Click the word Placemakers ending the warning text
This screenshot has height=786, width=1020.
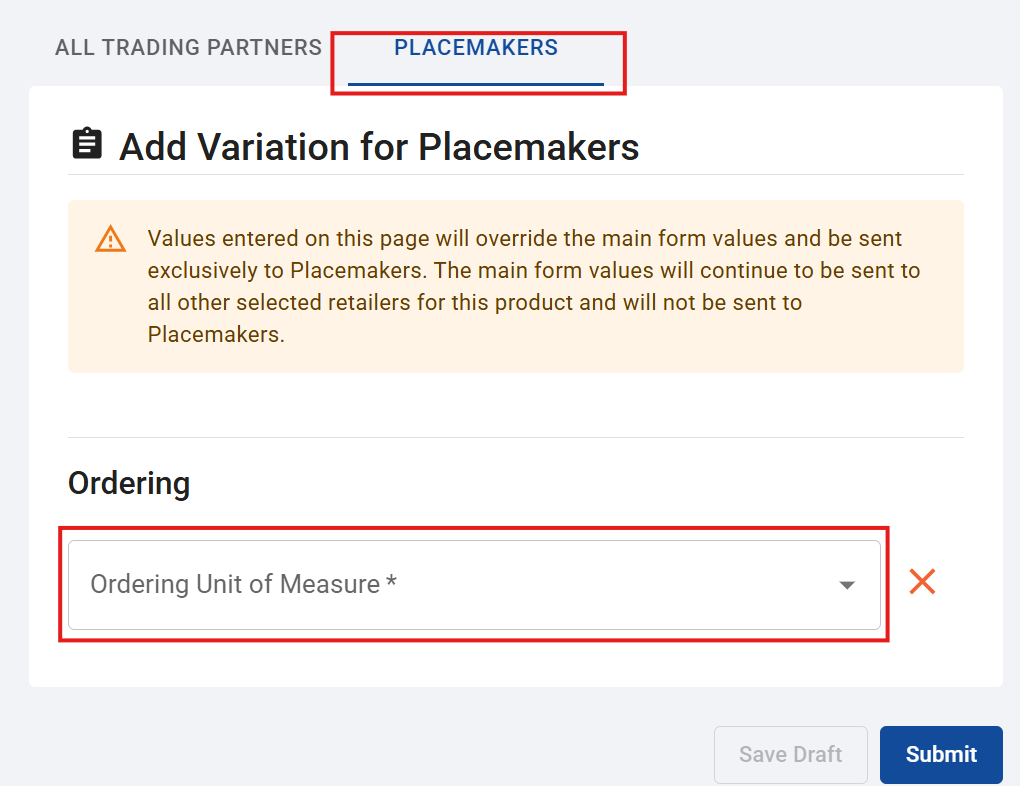(x=214, y=334)
